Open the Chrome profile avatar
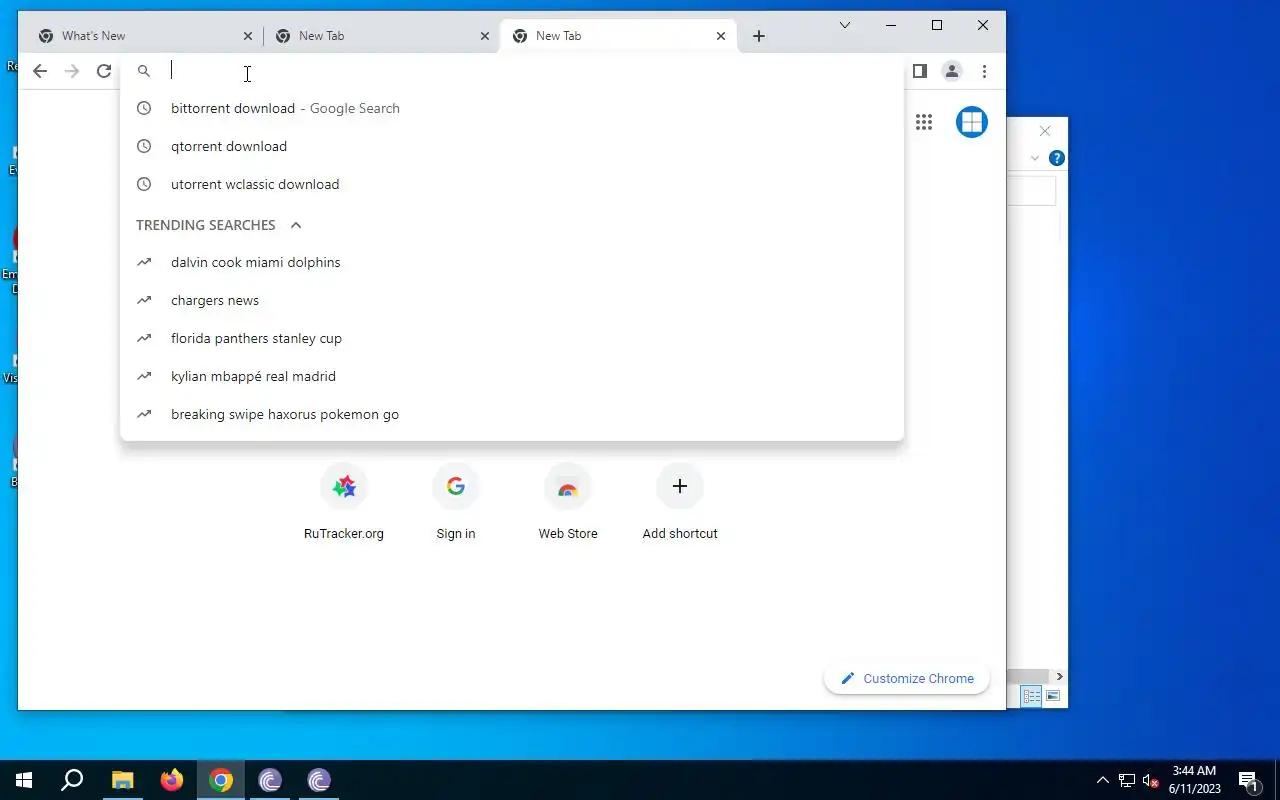The height and width of the screenshot is (800, 1280). coord(952,71)
